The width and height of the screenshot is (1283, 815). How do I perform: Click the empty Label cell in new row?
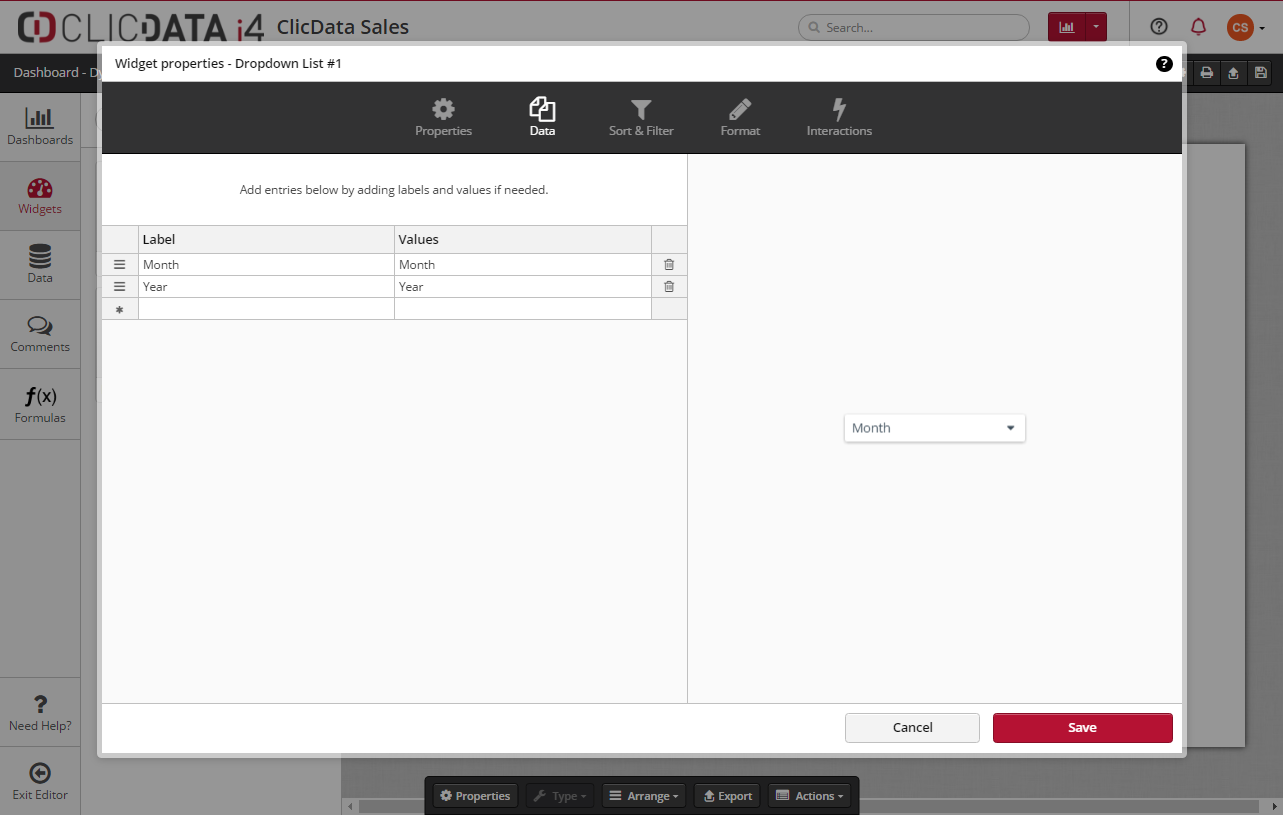(x=266, y=309)
